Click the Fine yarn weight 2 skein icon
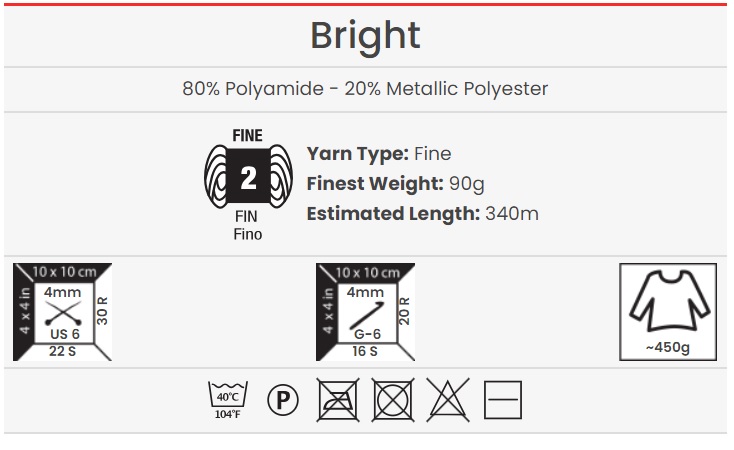 pos(248,177)
